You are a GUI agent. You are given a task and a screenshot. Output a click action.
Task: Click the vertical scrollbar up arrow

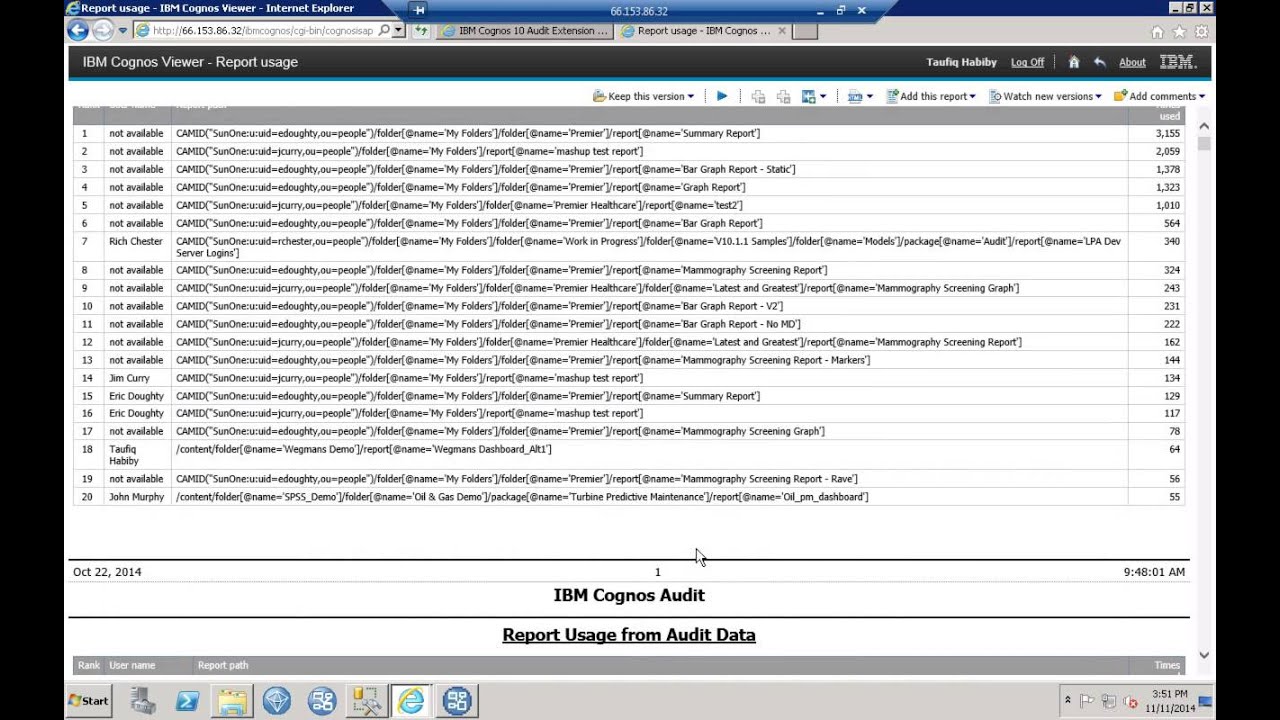1204,126
